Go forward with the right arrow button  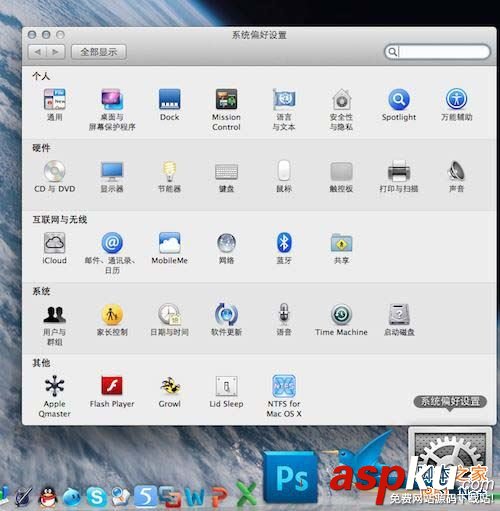[x=55, y=52]
